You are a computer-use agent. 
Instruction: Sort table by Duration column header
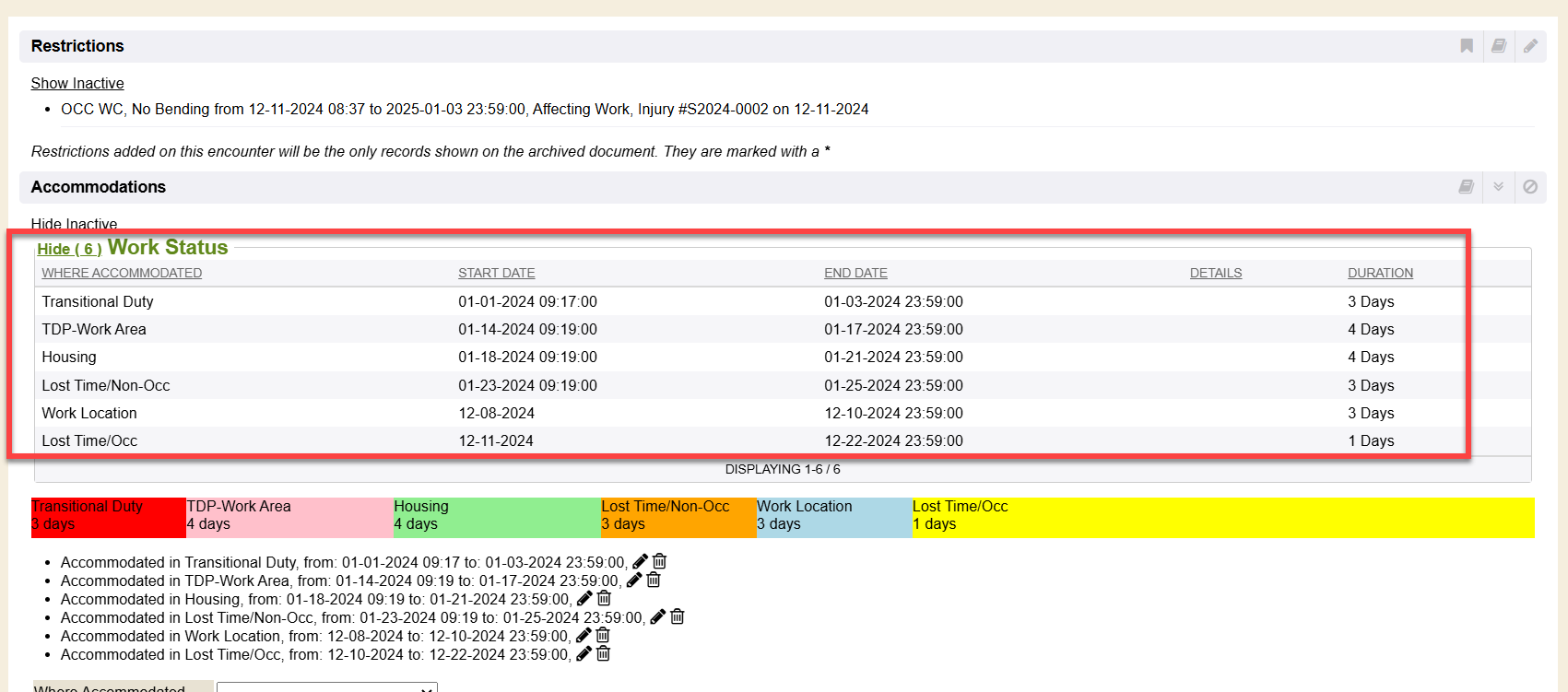click(x=1380, y=273)
